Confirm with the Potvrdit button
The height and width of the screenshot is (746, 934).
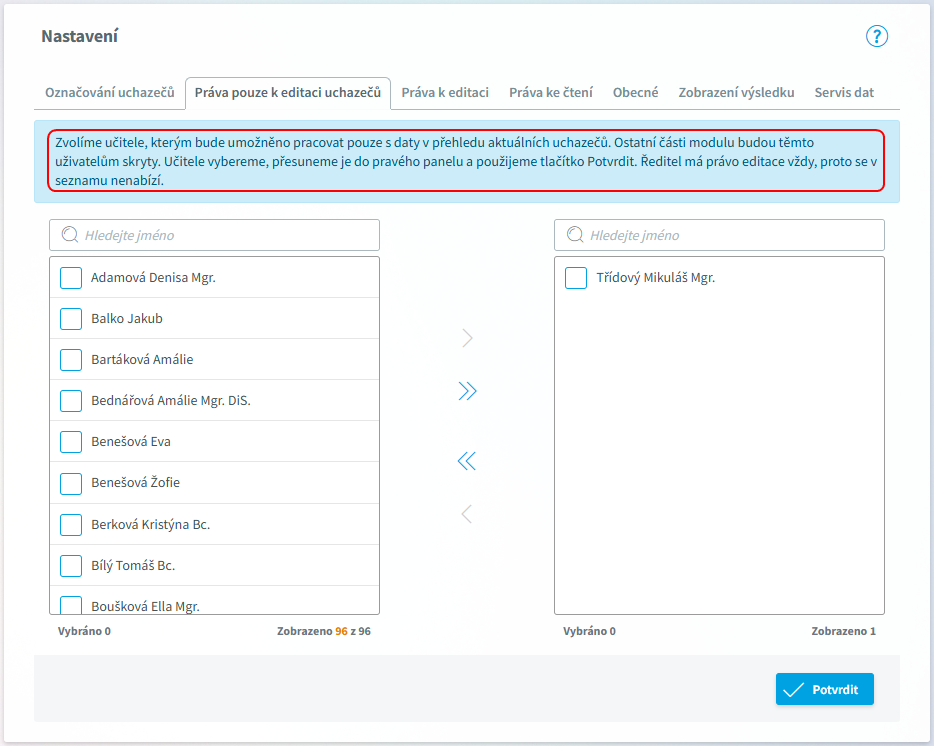click(x=824, y=689)
